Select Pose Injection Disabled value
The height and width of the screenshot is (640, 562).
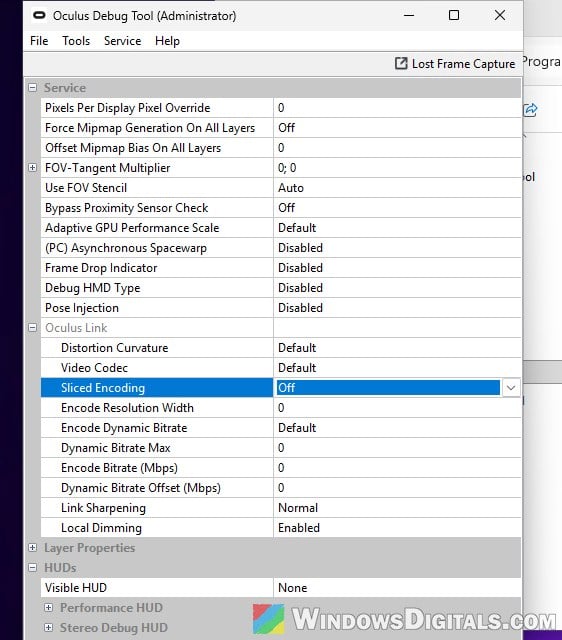(397, 308)
